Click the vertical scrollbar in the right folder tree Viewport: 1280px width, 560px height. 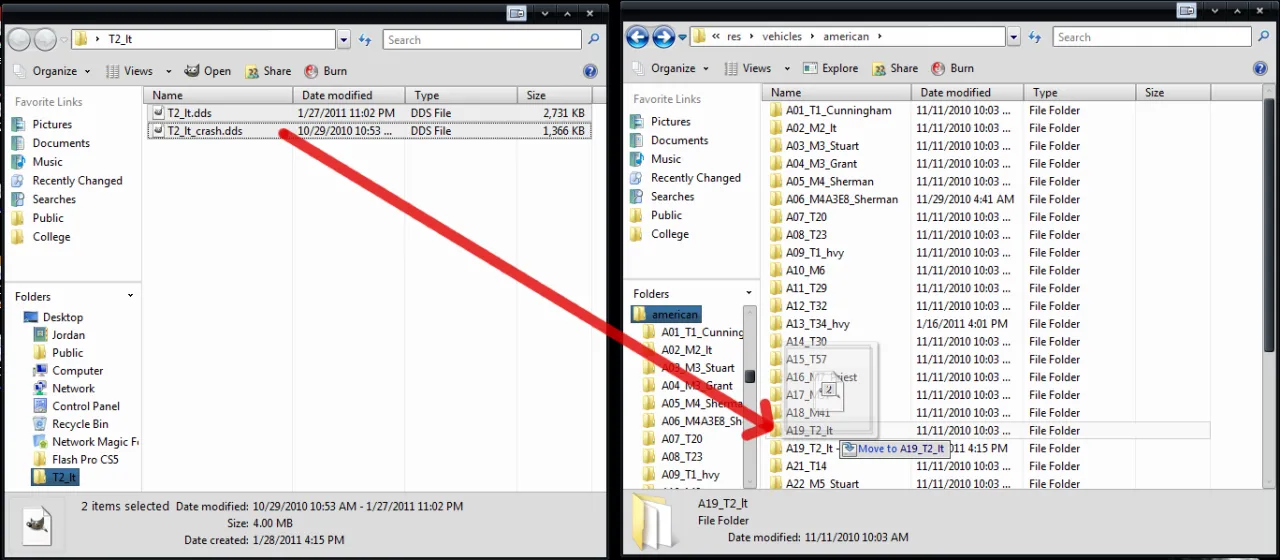749,400
